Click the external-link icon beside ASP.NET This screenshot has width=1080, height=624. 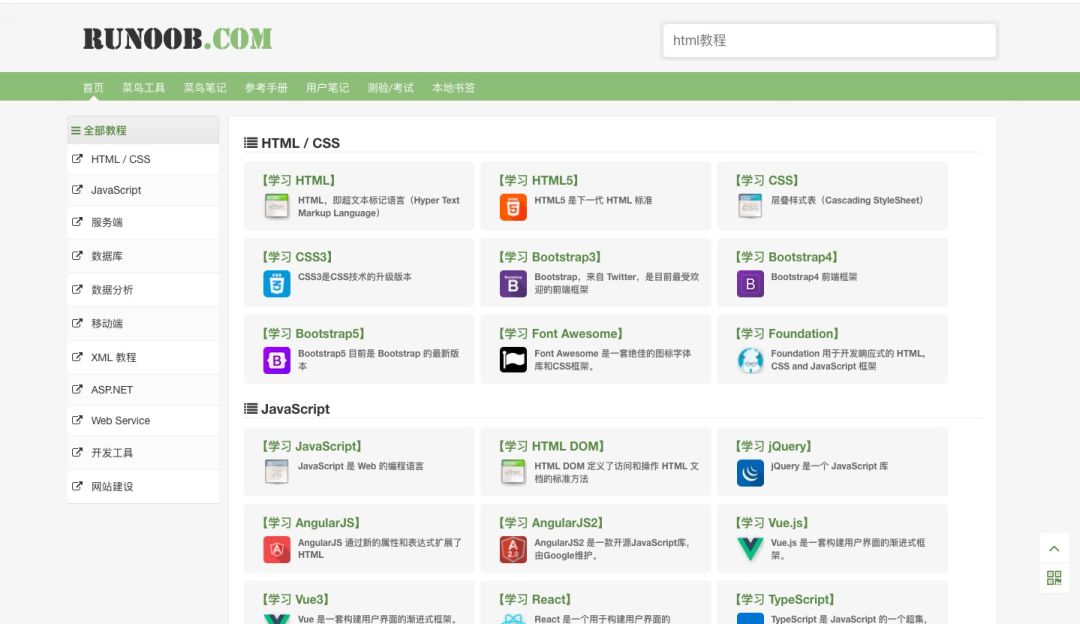[x=77, y=389]
